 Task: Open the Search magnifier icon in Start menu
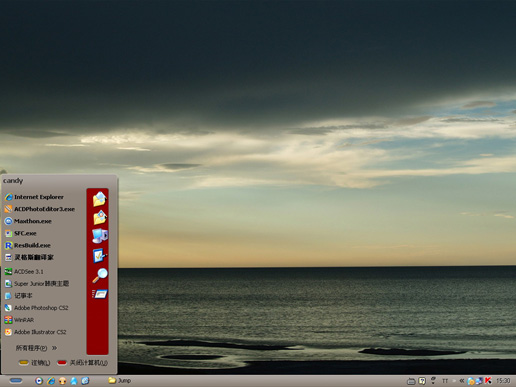point(100,275)
